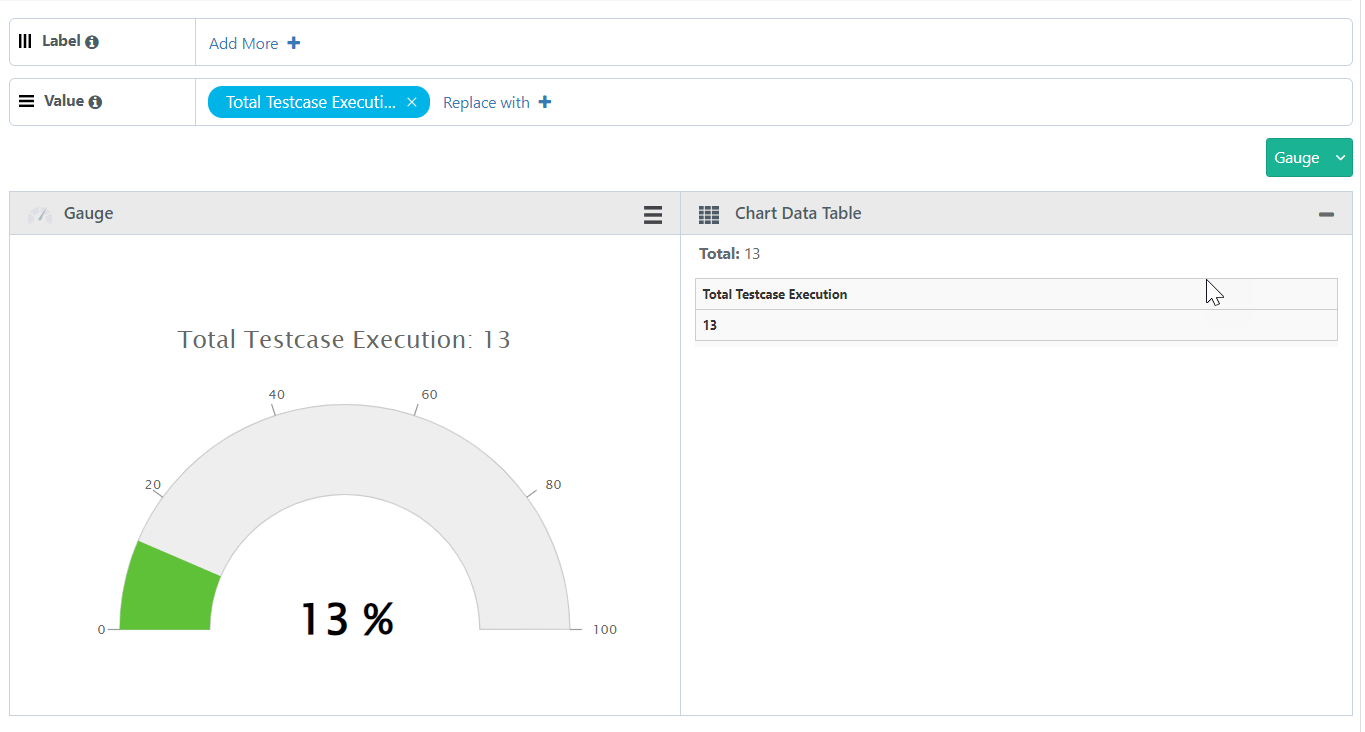Remove the Total Testcase Execution value chip
The image size is (1365, 732).
click(412, 102)
